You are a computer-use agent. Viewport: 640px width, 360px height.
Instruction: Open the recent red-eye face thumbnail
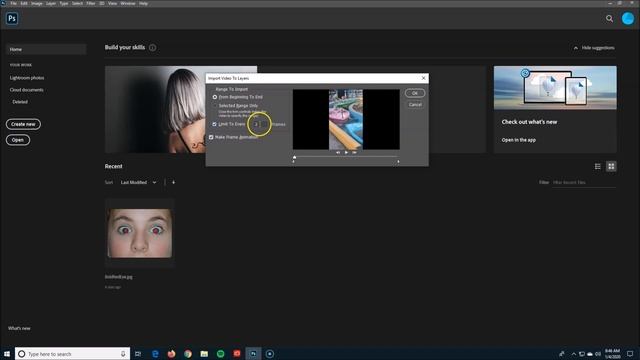[140, 233]
